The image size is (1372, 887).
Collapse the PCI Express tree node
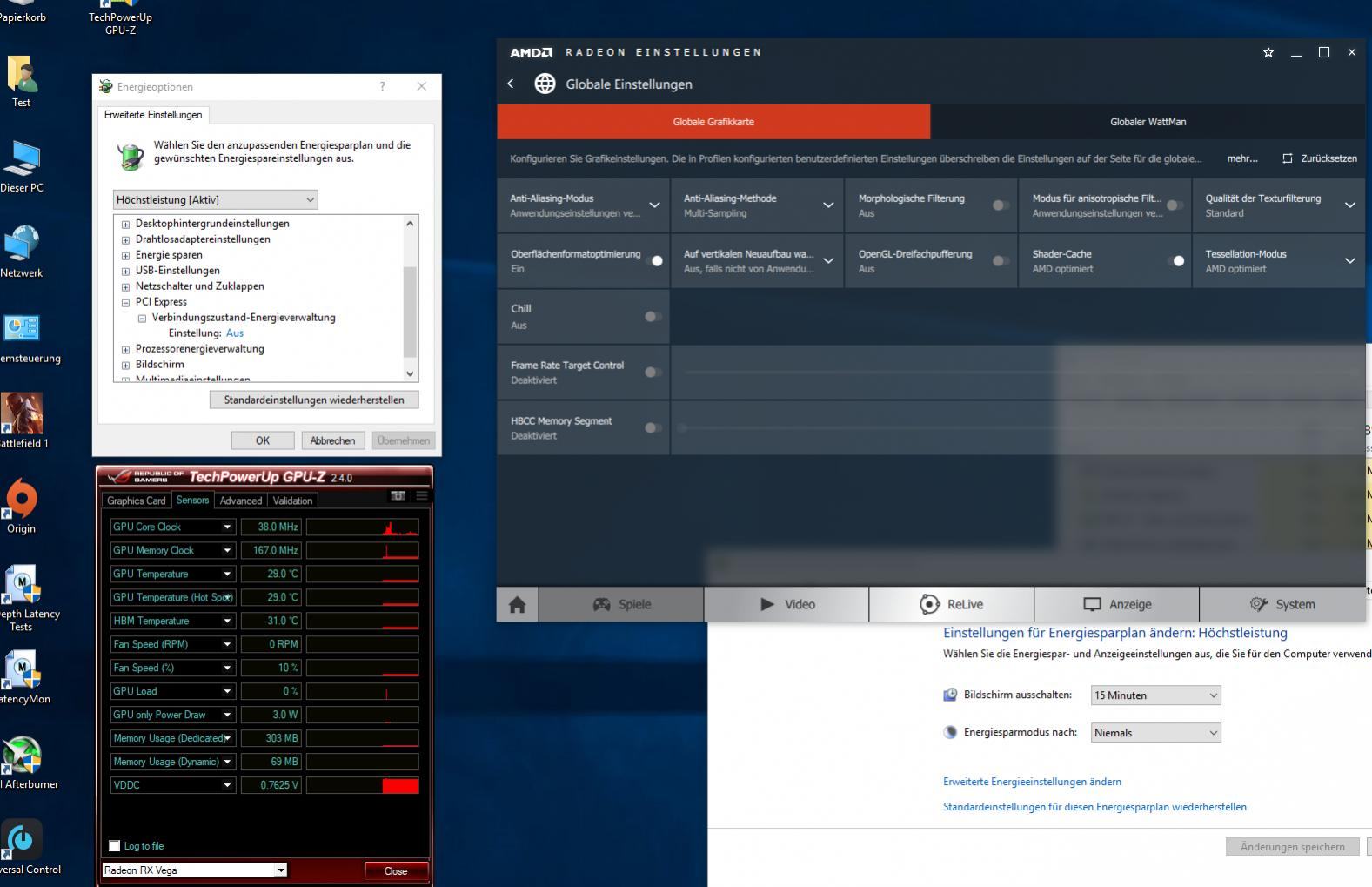125,302
